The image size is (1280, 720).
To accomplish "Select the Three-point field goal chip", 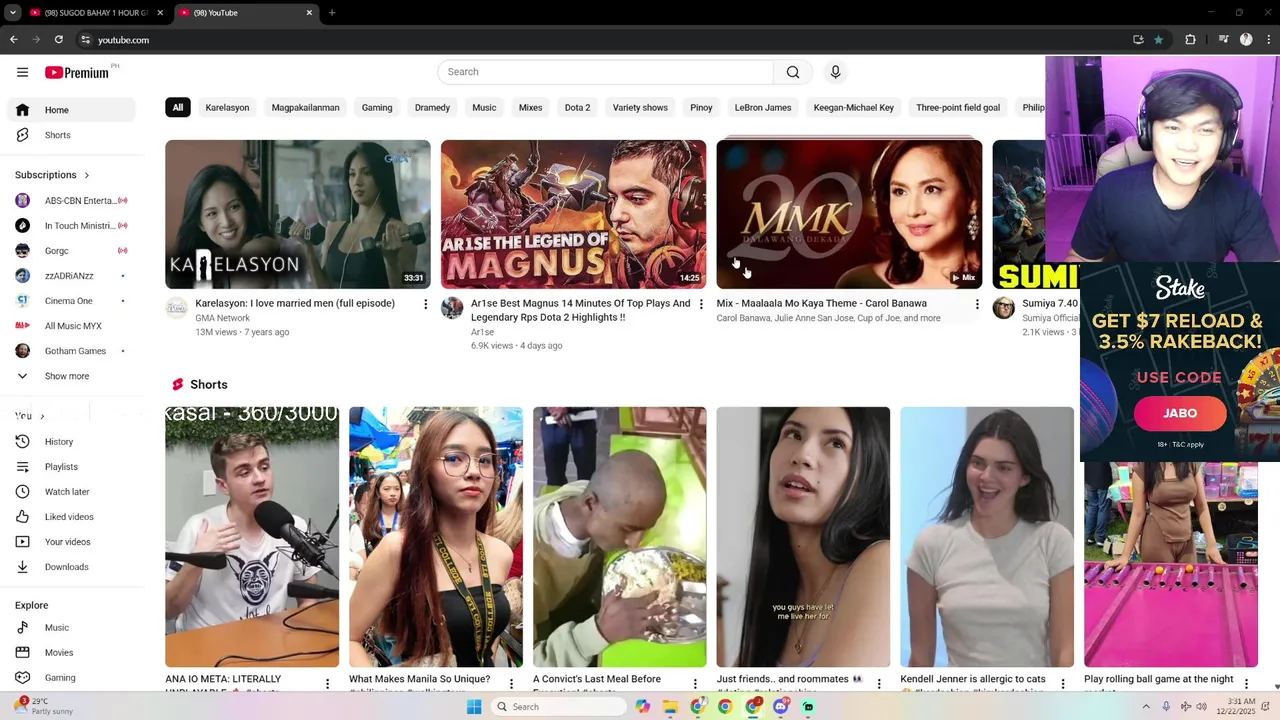I will click(x=958, y=108).
